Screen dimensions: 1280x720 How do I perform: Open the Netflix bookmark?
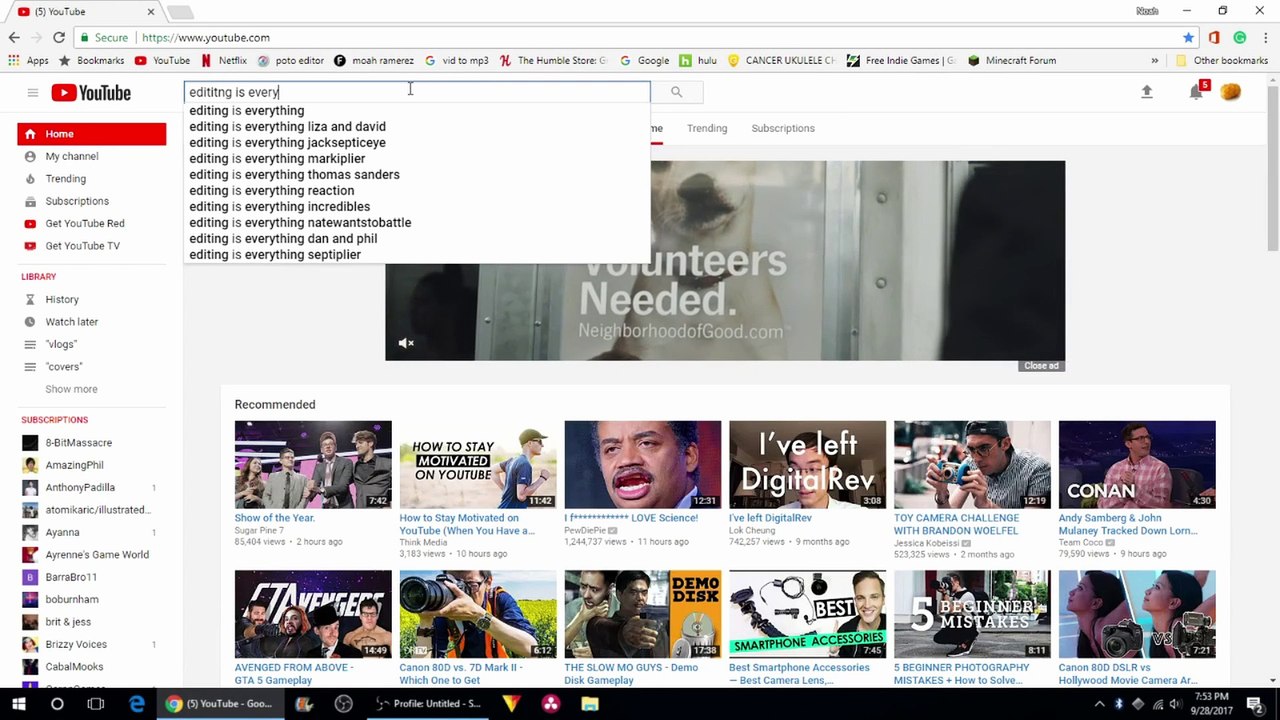pyautogui.click(x=224, y=60)
